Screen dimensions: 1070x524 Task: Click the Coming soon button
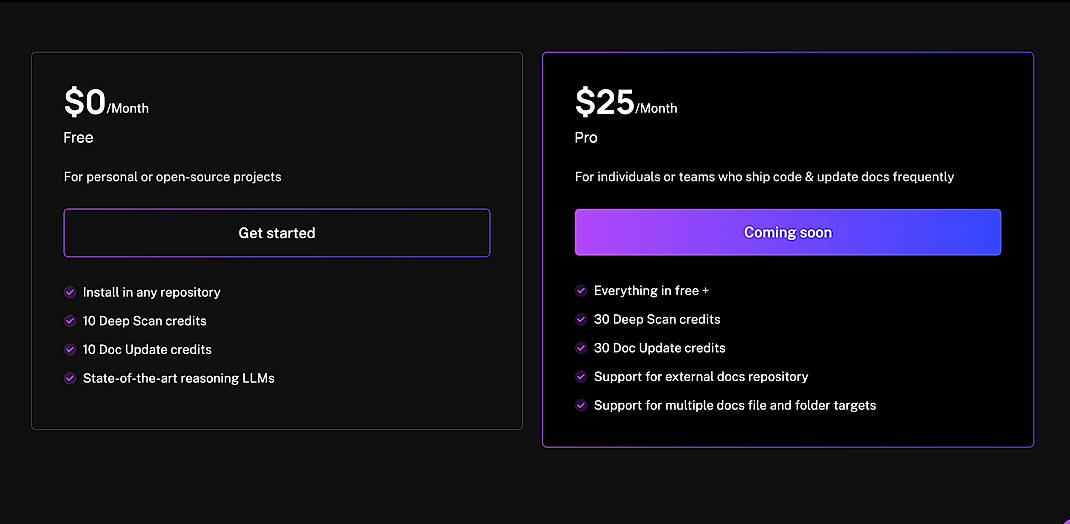tap(788, 232)
